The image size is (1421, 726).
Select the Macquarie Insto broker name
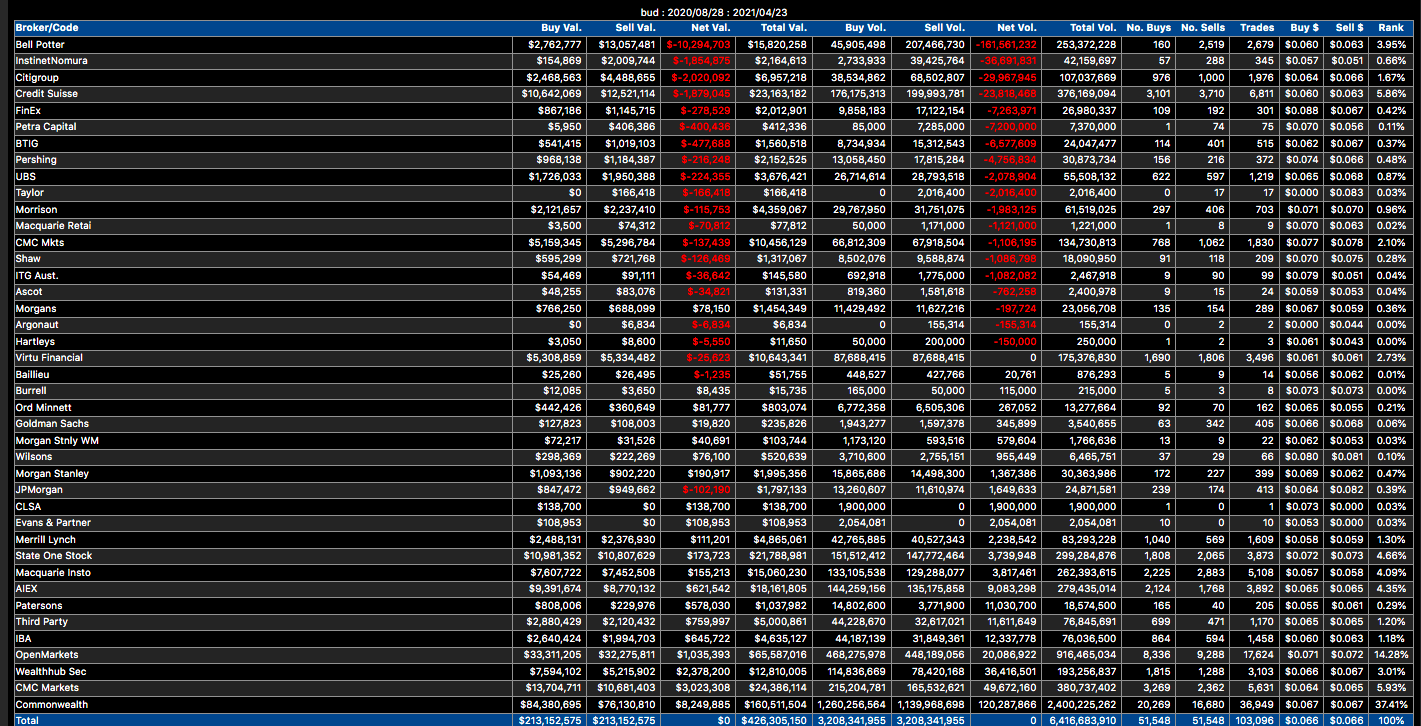52,572
